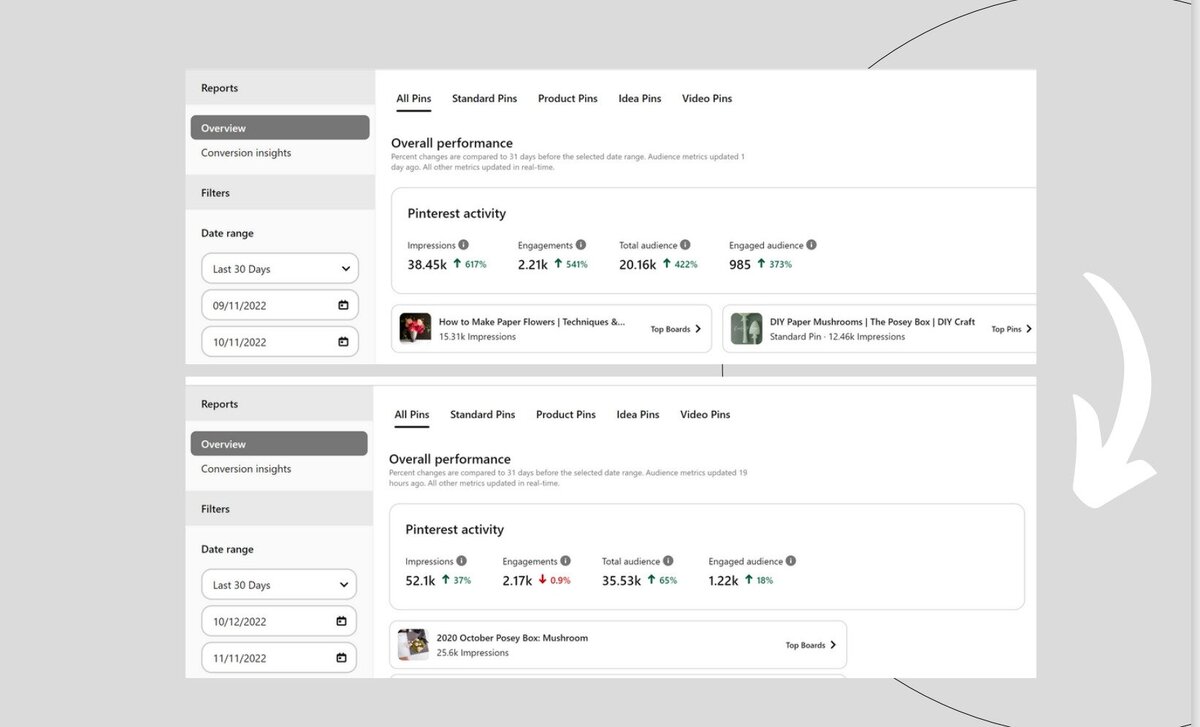Select All Pins tab in the 09/11/2022 report
The width and height of the screenshot is (1200, 727).
tap(414, 99)
